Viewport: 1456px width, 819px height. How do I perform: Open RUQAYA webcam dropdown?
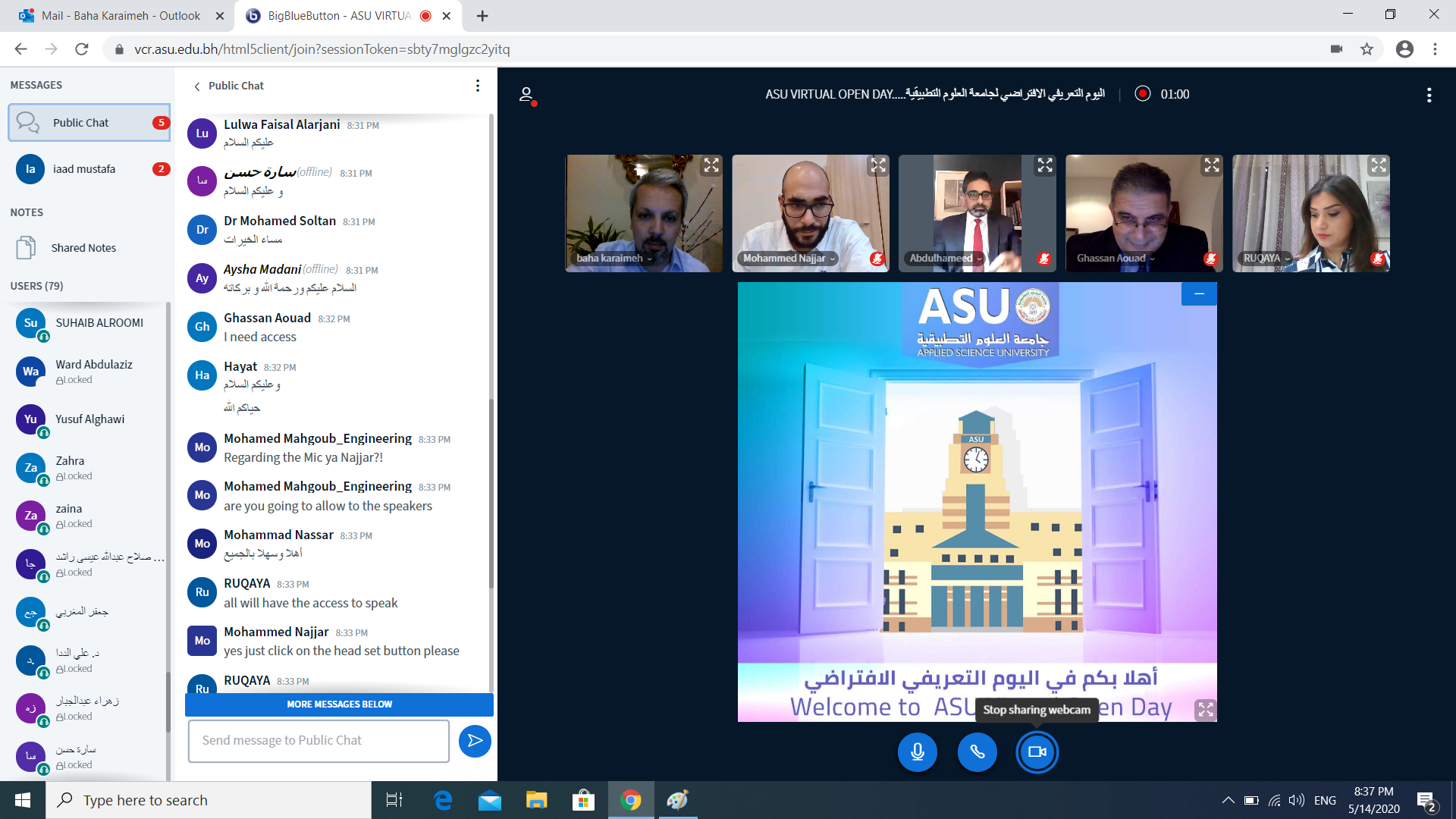(1266, 259)
